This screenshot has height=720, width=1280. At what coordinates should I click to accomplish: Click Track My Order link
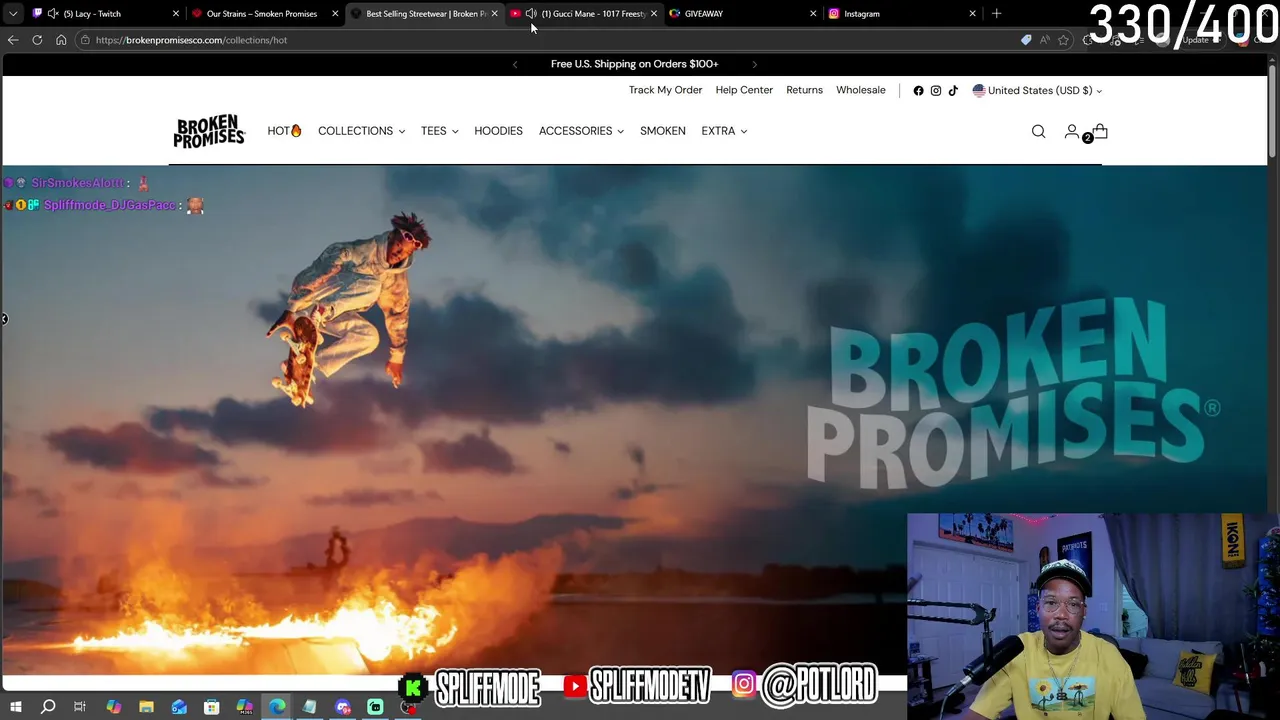pos(665,90)
